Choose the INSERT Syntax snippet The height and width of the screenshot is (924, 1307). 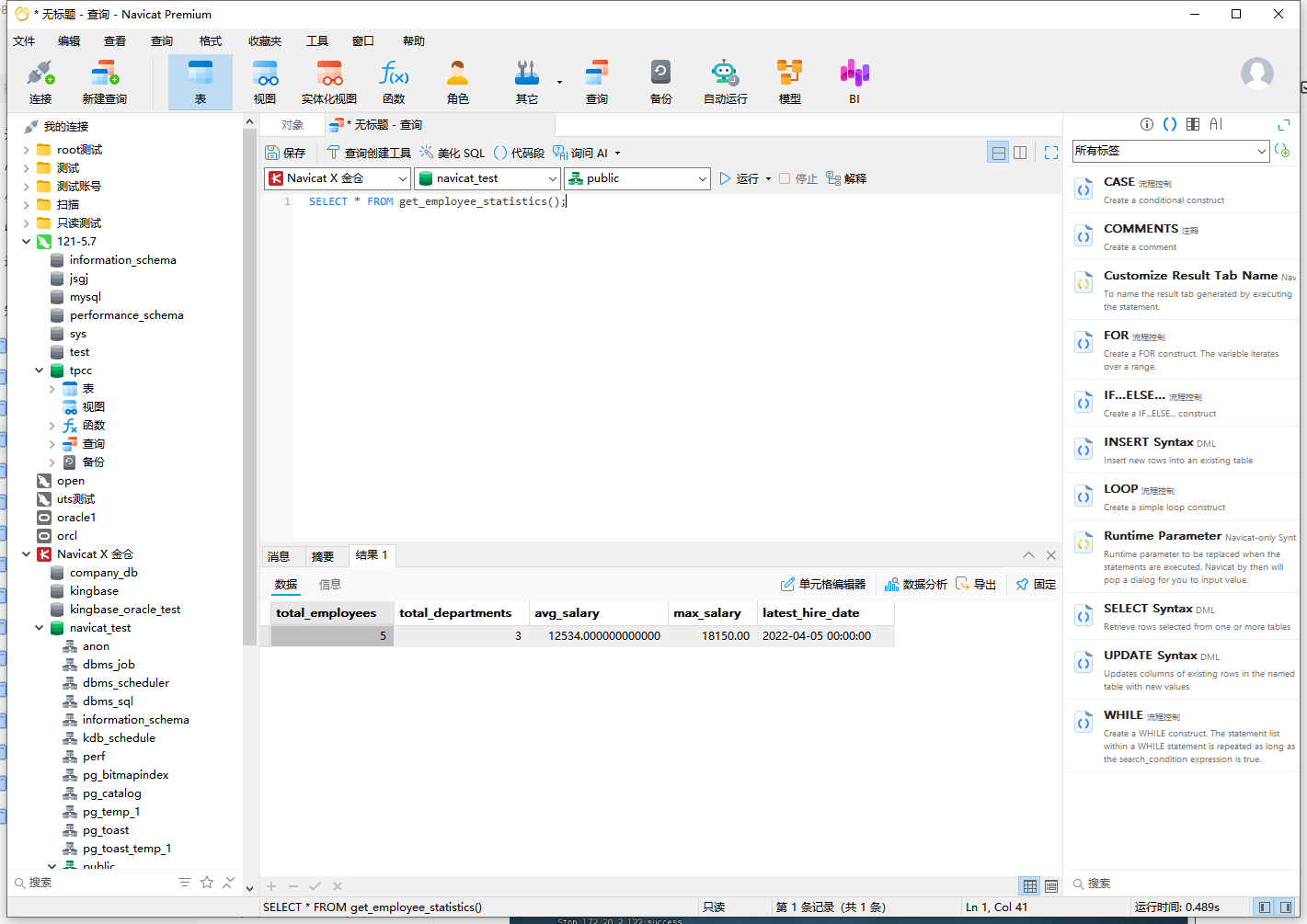[x=1182, y=451]
